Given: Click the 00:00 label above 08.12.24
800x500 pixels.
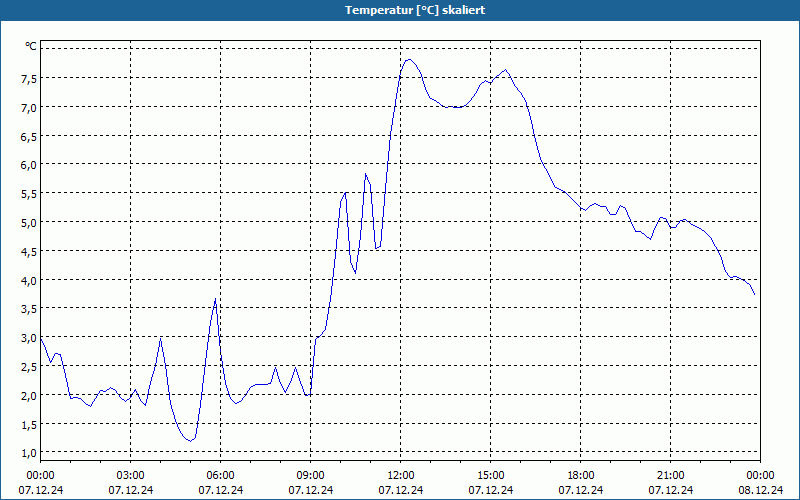Looking at the screenshot, I should (x=761, y=476).
